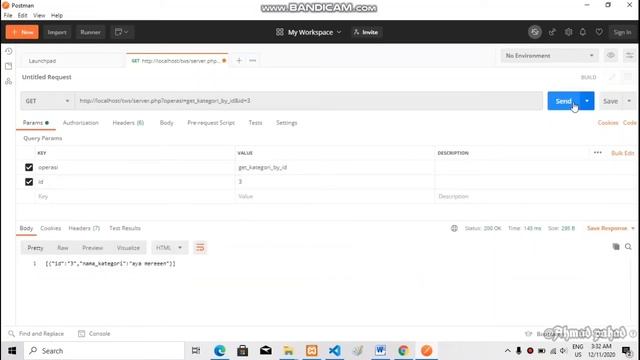
Task: Open the Collections sidebar icon
Action: tap(9, 66)
